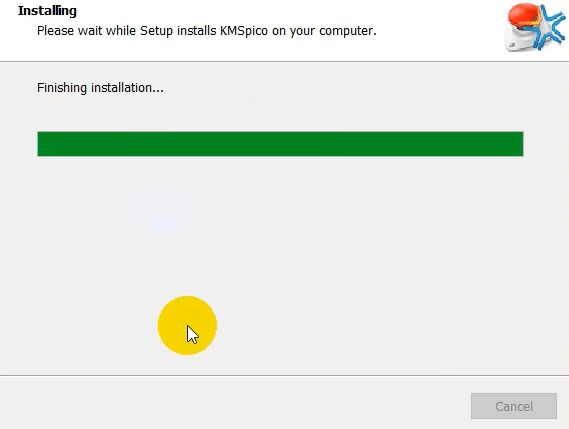This screenshot has width=569, height=429.
Task: Click the setup wizard icon in header
Action: pos(534,27)
